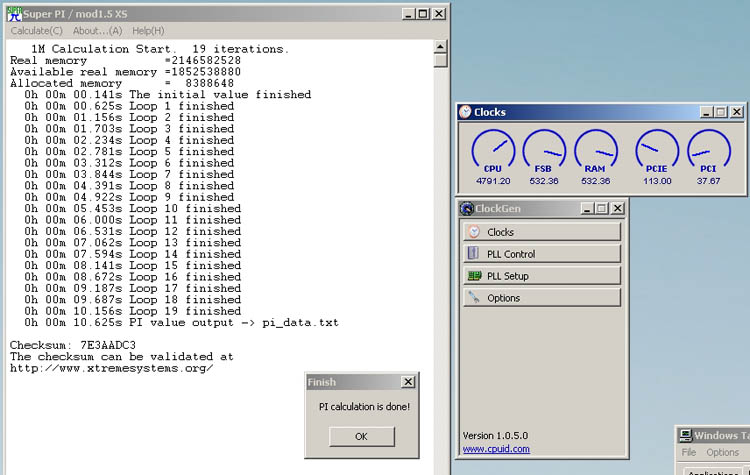Close the Super PI window
750x475 pixels.
point(439,14)
